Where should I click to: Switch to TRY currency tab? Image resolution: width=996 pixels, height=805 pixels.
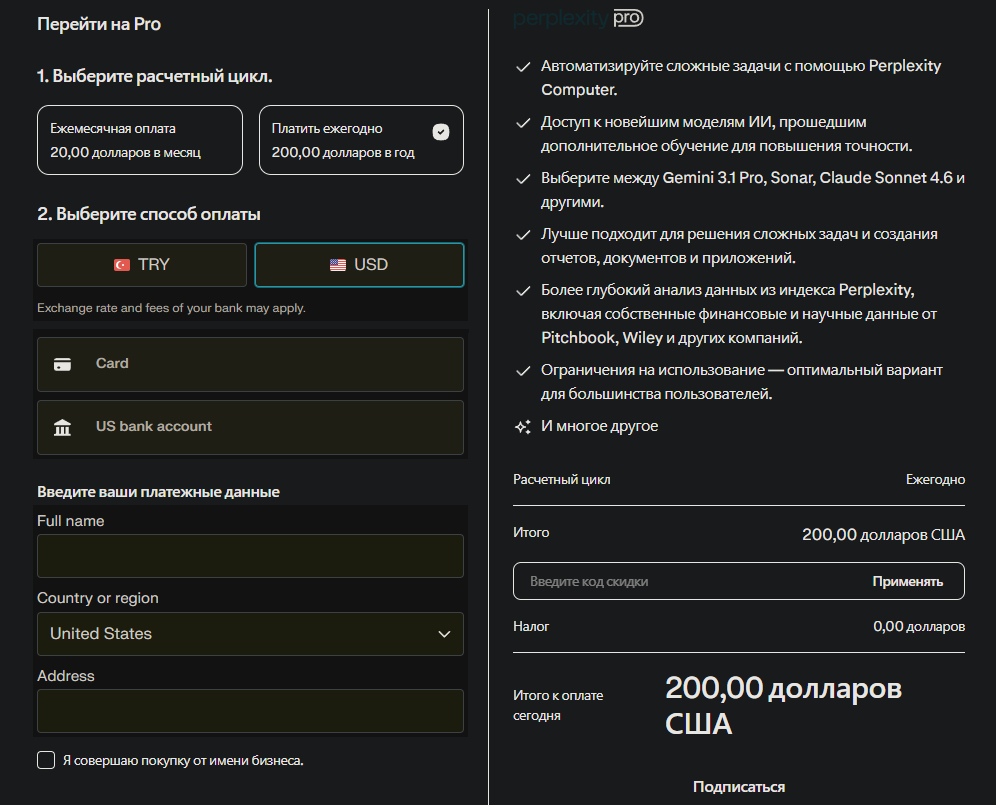click(142, 265)
